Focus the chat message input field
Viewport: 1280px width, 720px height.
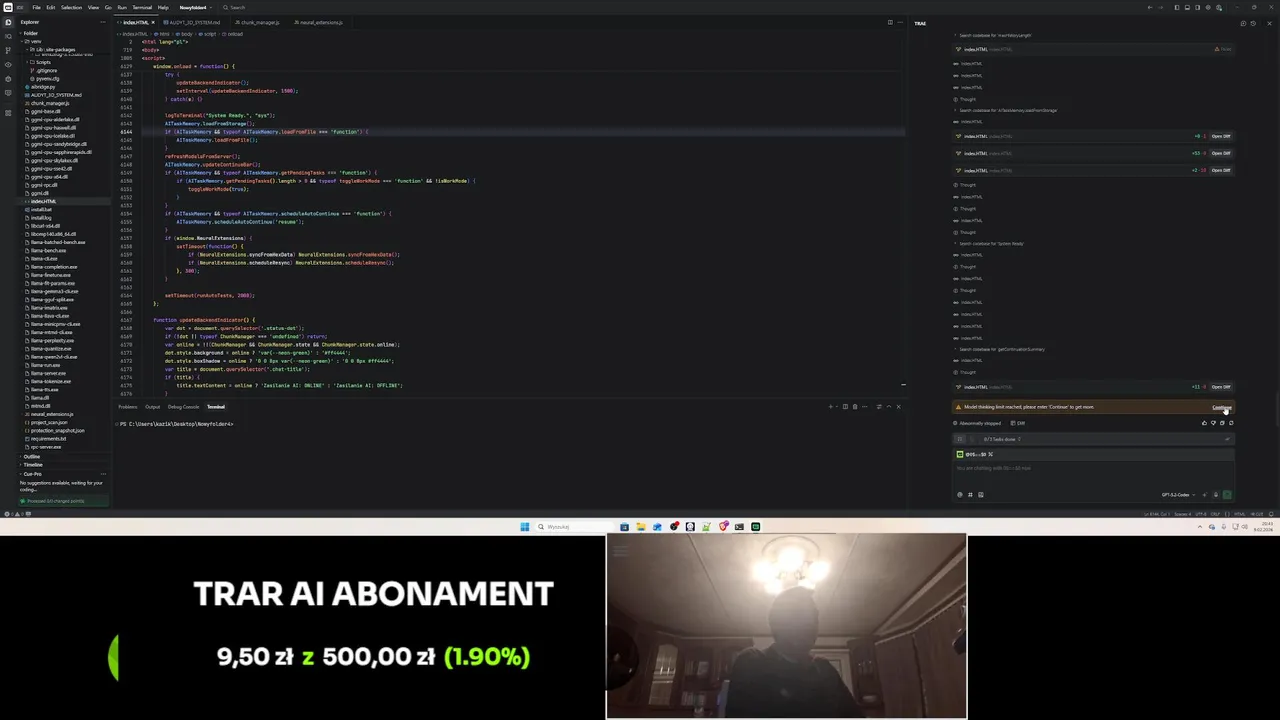(1093, 468)
